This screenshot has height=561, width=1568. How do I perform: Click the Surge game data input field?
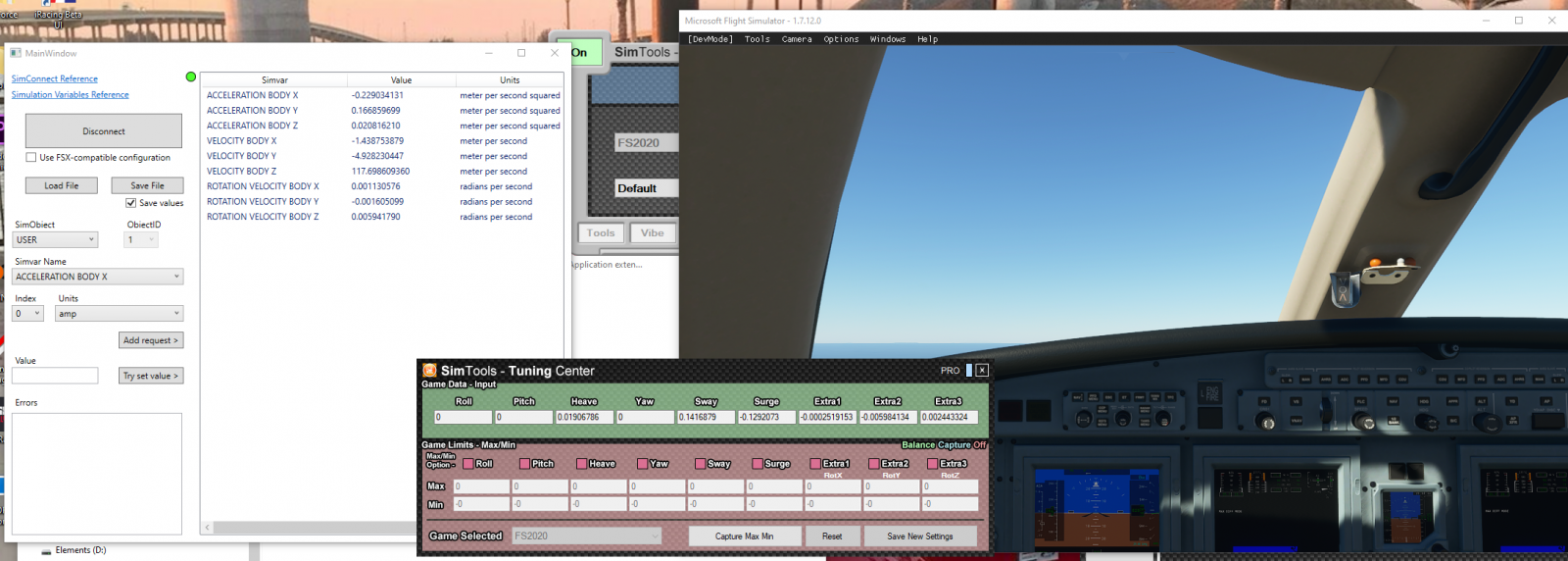click(x=766, y=417)
